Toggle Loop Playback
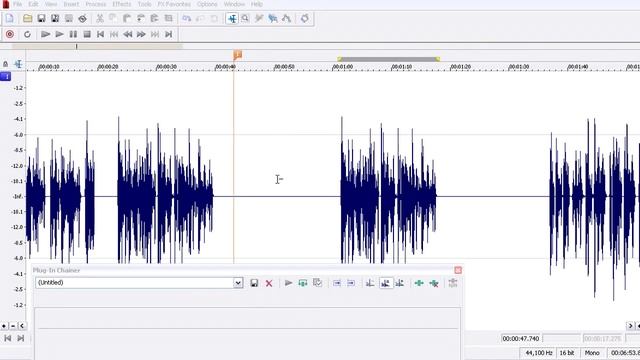Viewport: 640px width, 360px height. [27, 34]
